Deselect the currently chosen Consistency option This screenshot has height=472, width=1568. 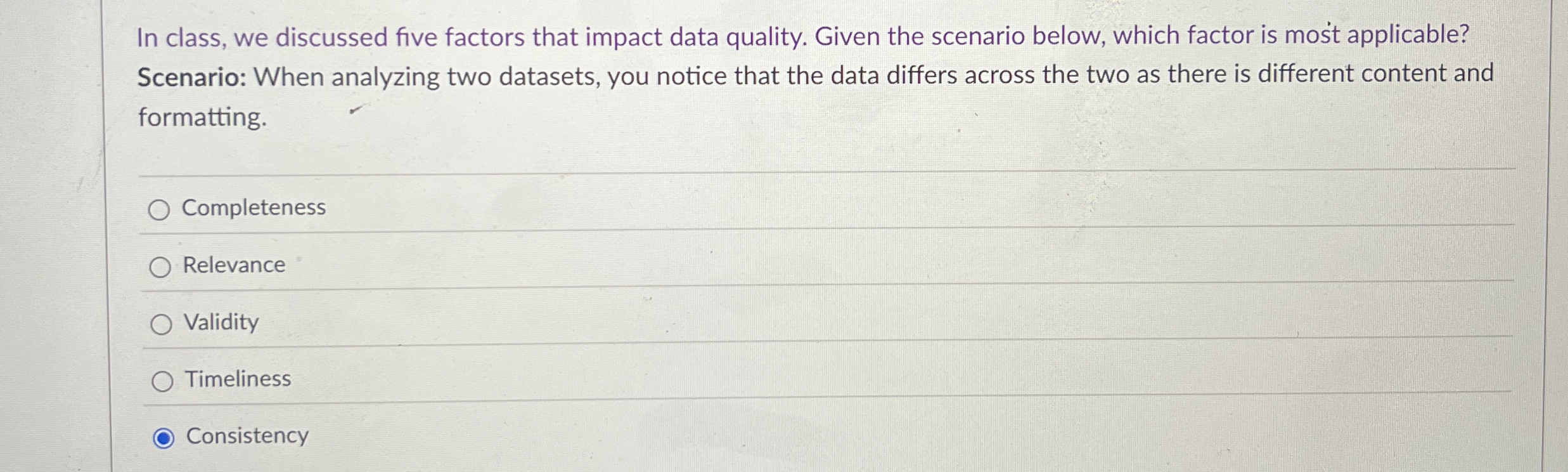click(163, 436)
